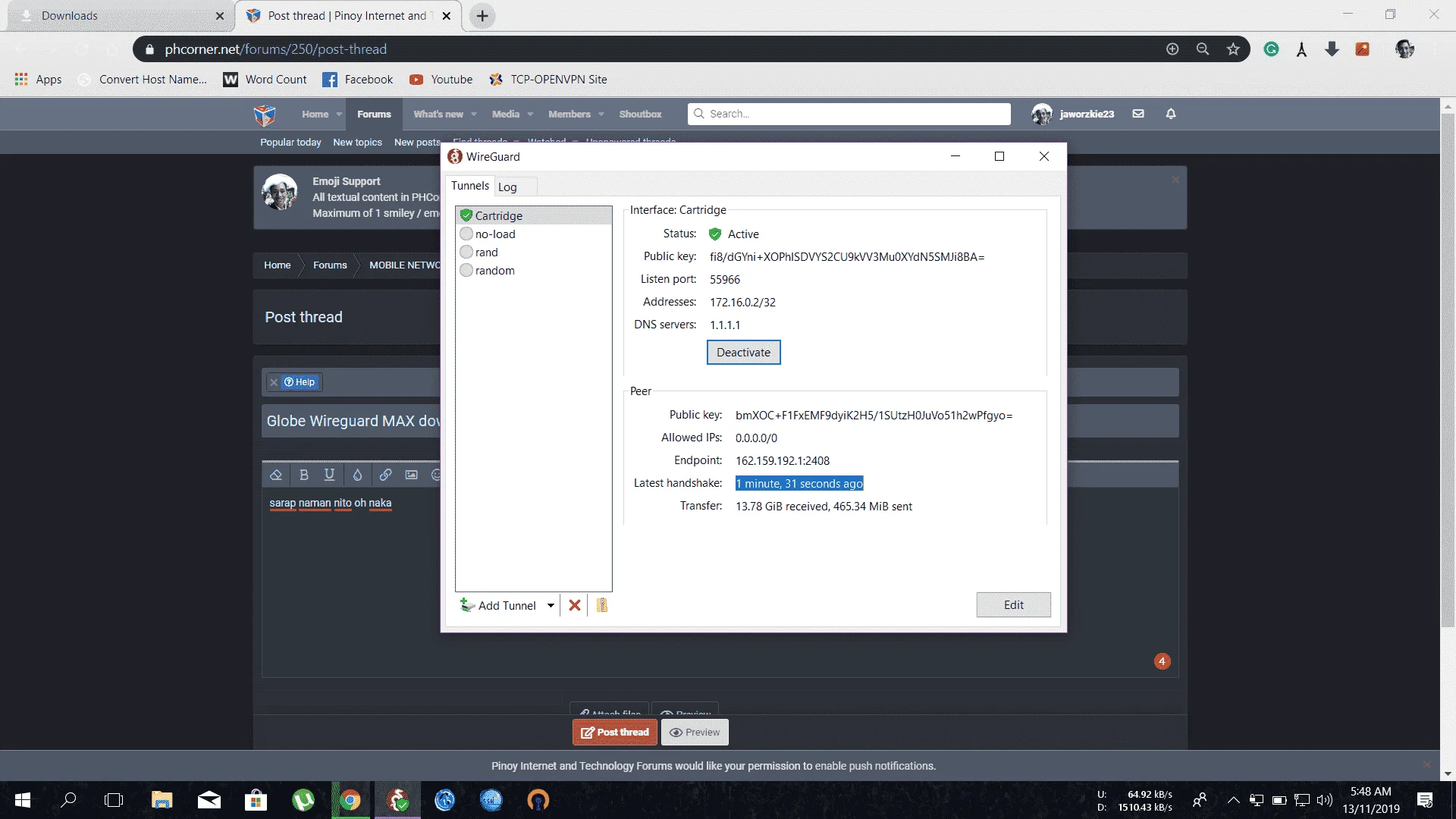This screenshot has width=1456, height=819.
Task: Toggle underline formatting in post editor
Action: (329, 475)
